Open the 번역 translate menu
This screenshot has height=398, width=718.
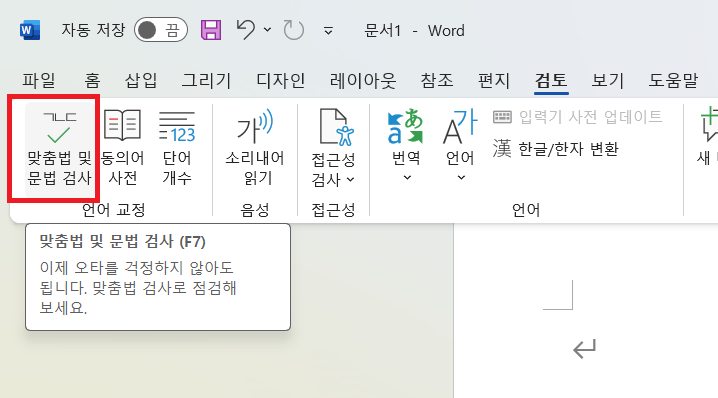[406, 146]
